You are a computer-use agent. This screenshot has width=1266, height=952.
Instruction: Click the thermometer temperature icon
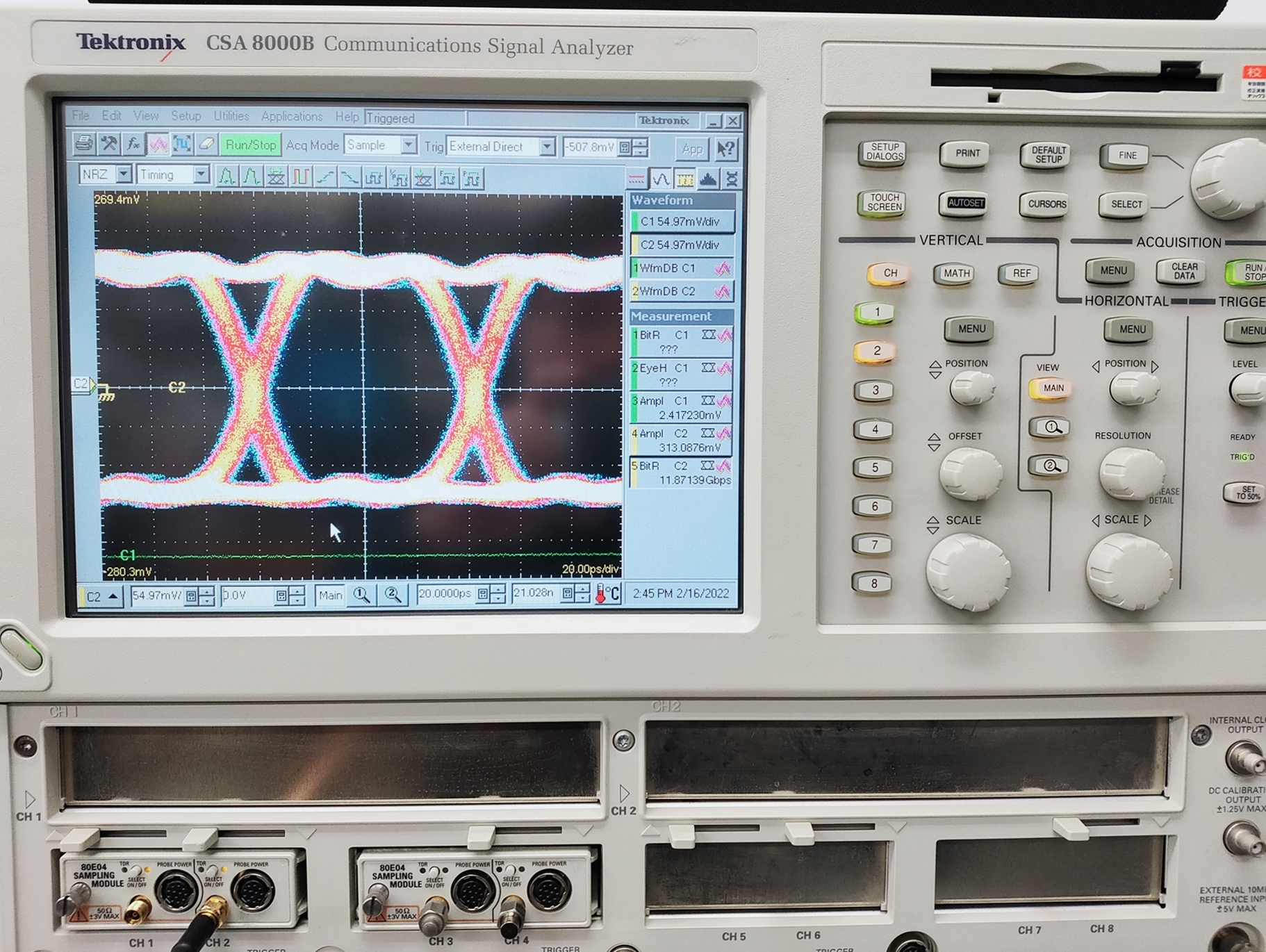[607, 595]
